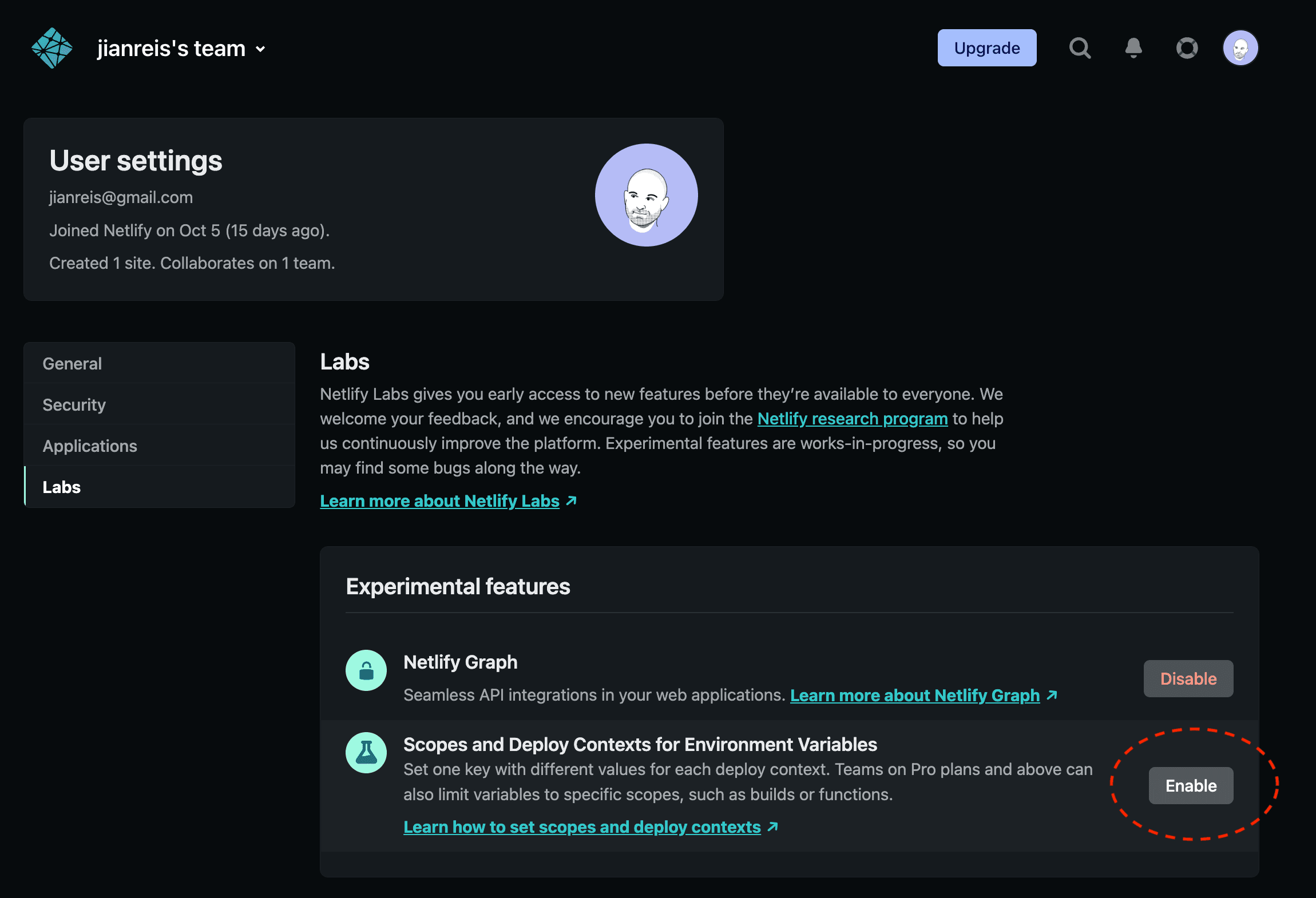This screenshot has height=898, width=1316.
Task: Switch to the Security tab
Action: click(x=74, y=405)
